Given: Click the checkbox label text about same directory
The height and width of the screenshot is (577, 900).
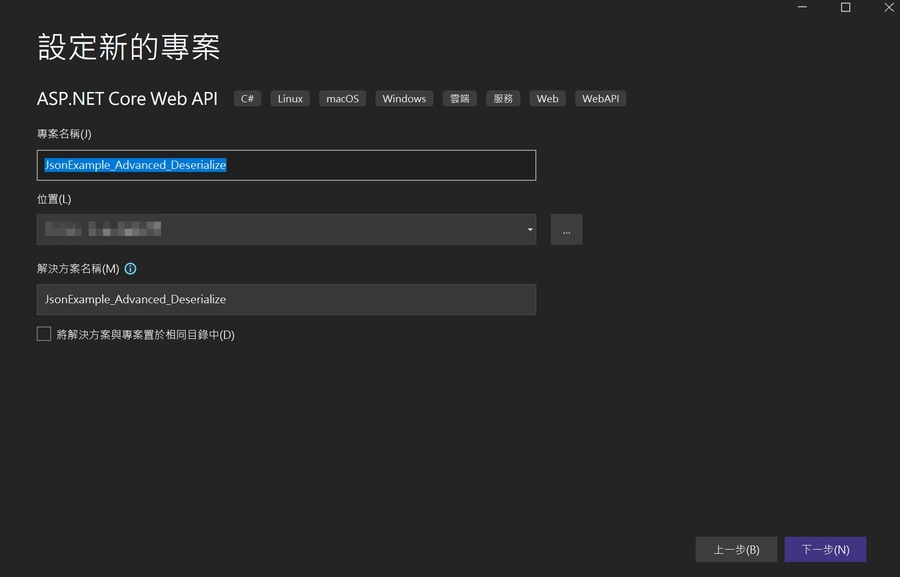Looking at the screenshot, I should pos(145,335).
